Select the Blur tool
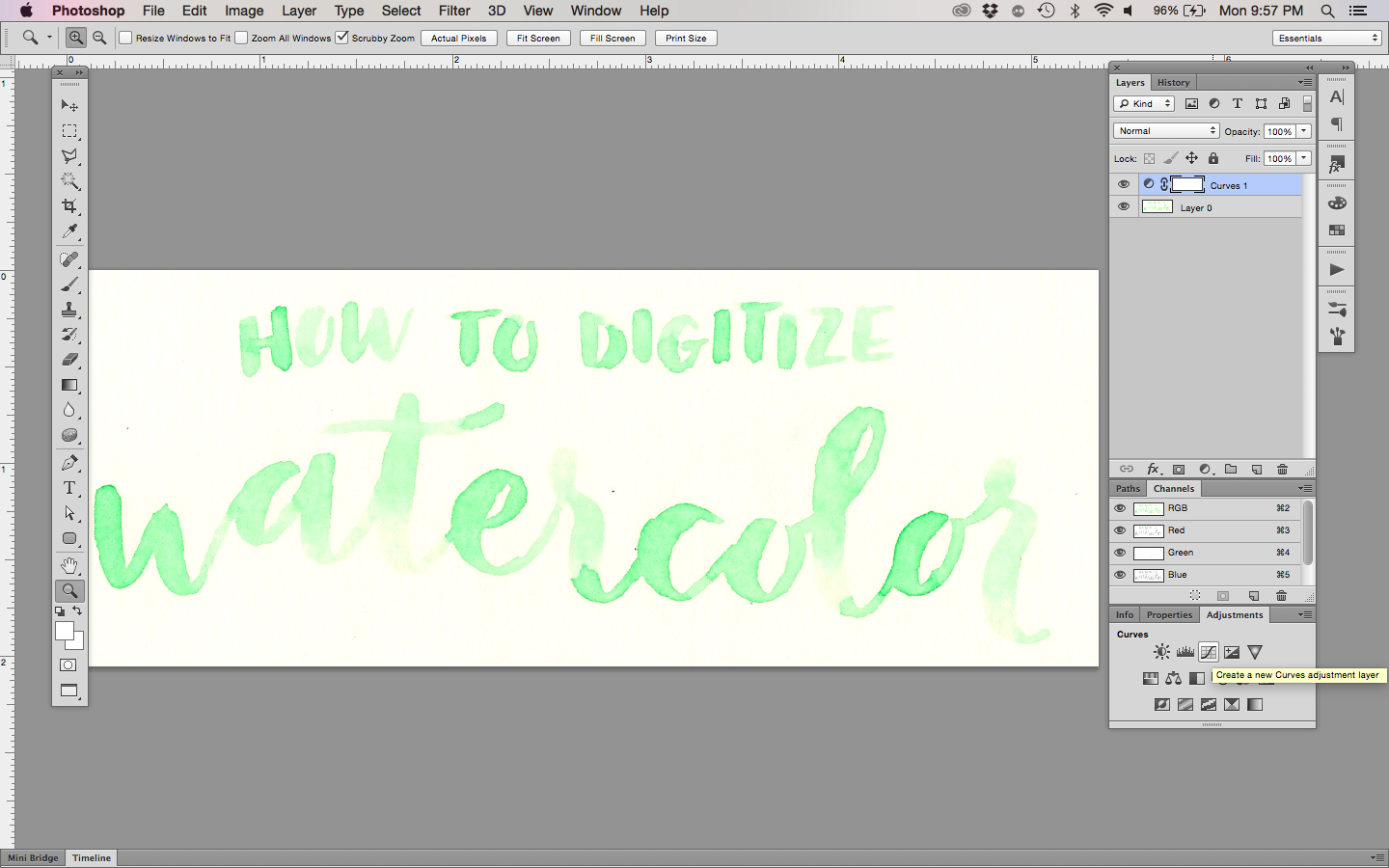 tap(69, 410)
